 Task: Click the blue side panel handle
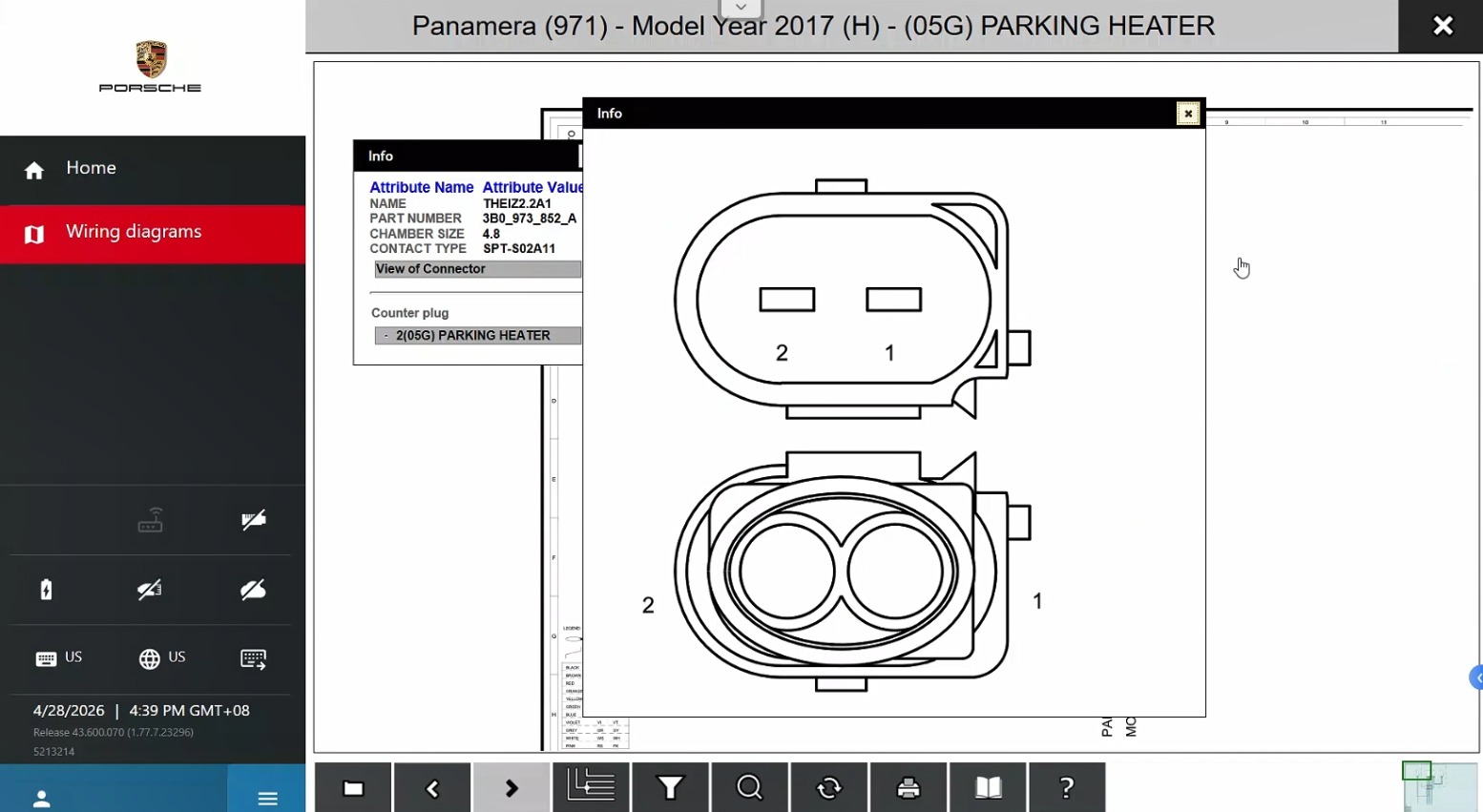pos(1476,677)
